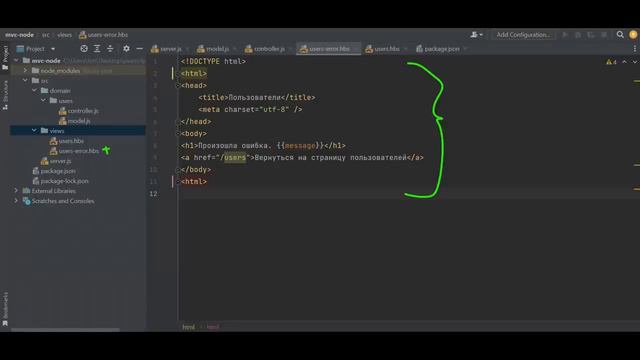Click mvc-node in the breadcrumb path
The width and height of the screenshot is (640, 360).
(20, 35)
